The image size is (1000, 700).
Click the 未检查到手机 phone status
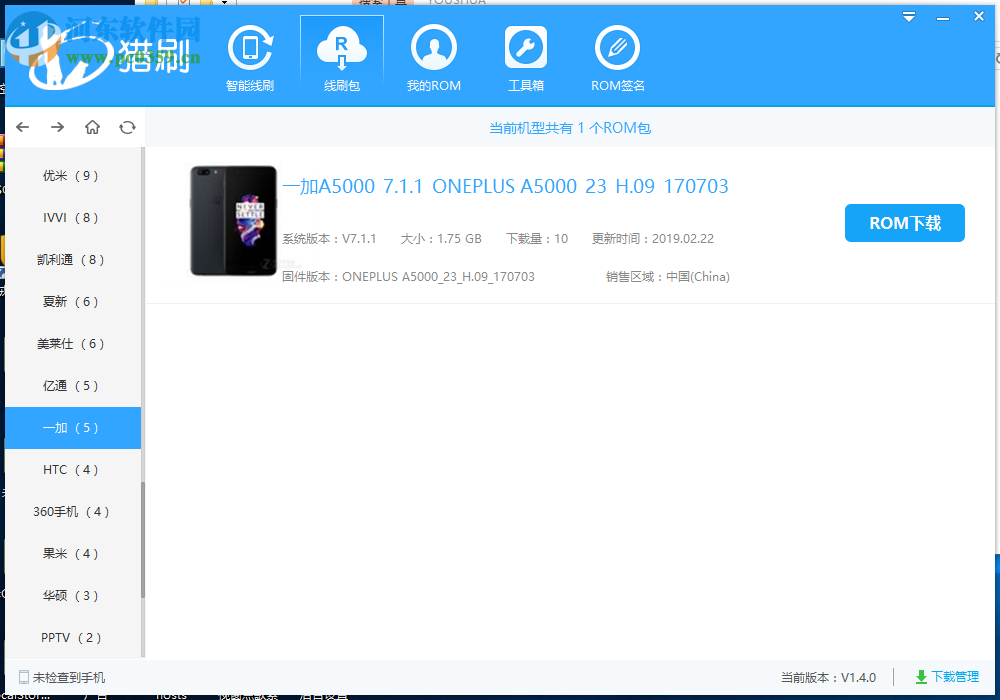click(x=62, y=677)
